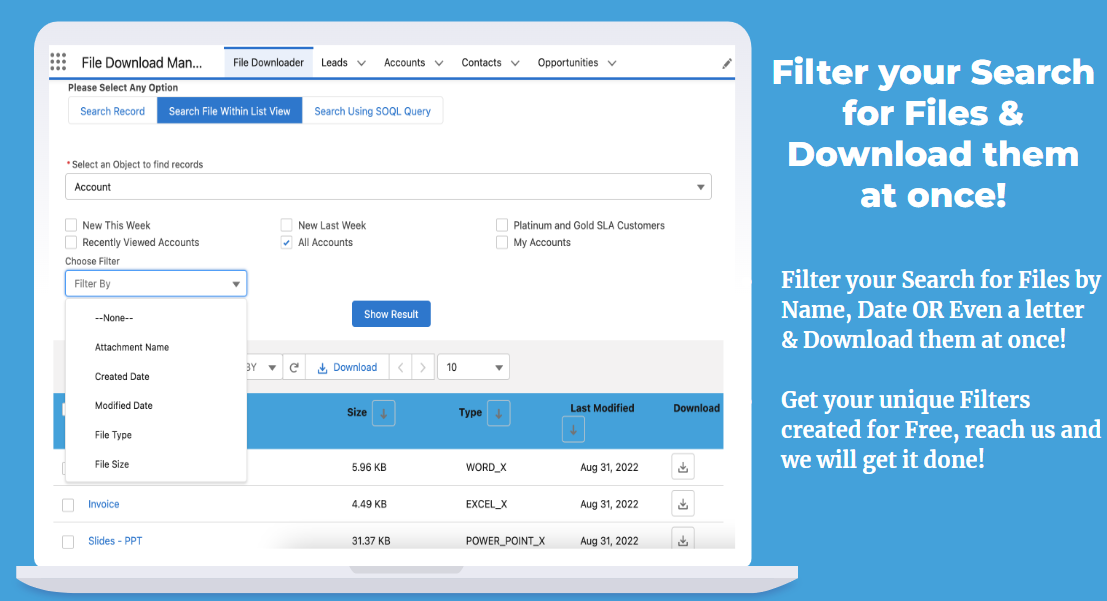The height and width of the screenshot is (601, 1107).
Task: Open the Invoice file link
Action: [x=103, y=504]
